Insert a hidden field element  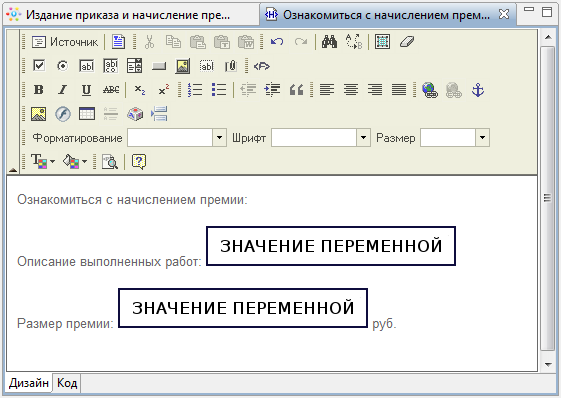click(206, 66)
